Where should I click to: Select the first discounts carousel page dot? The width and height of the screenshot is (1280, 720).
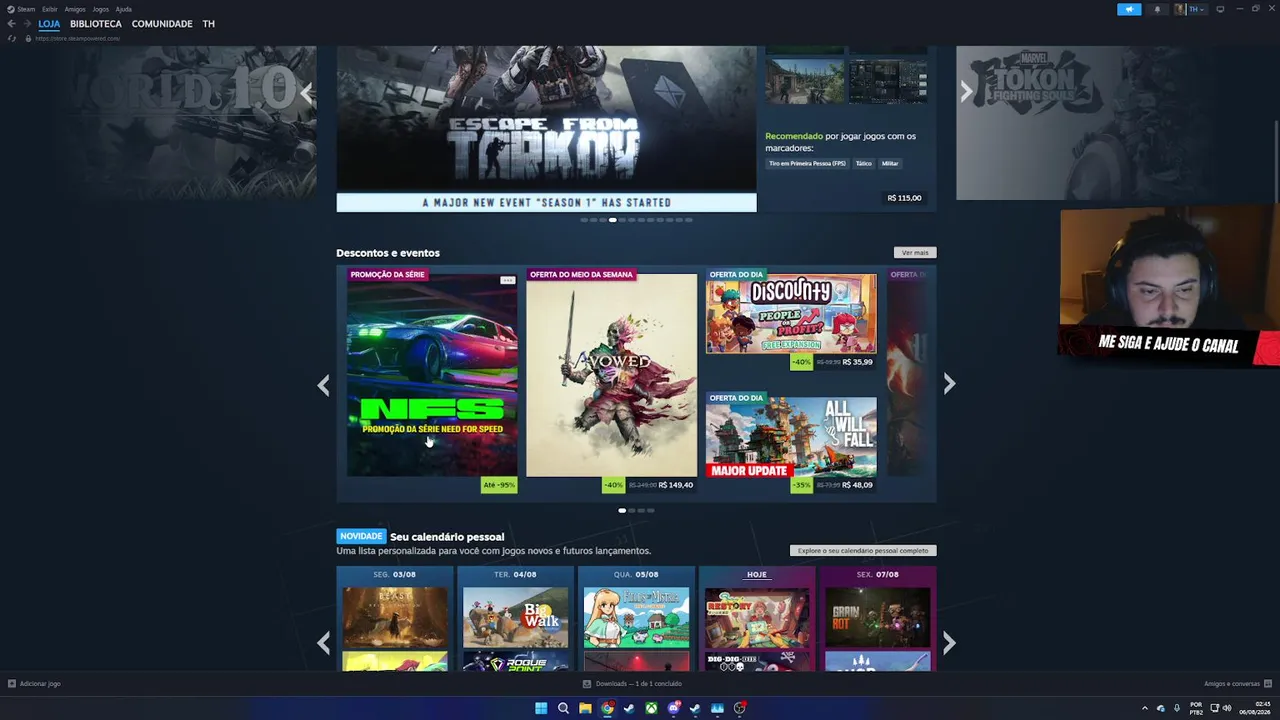click(x=622, y=511)
